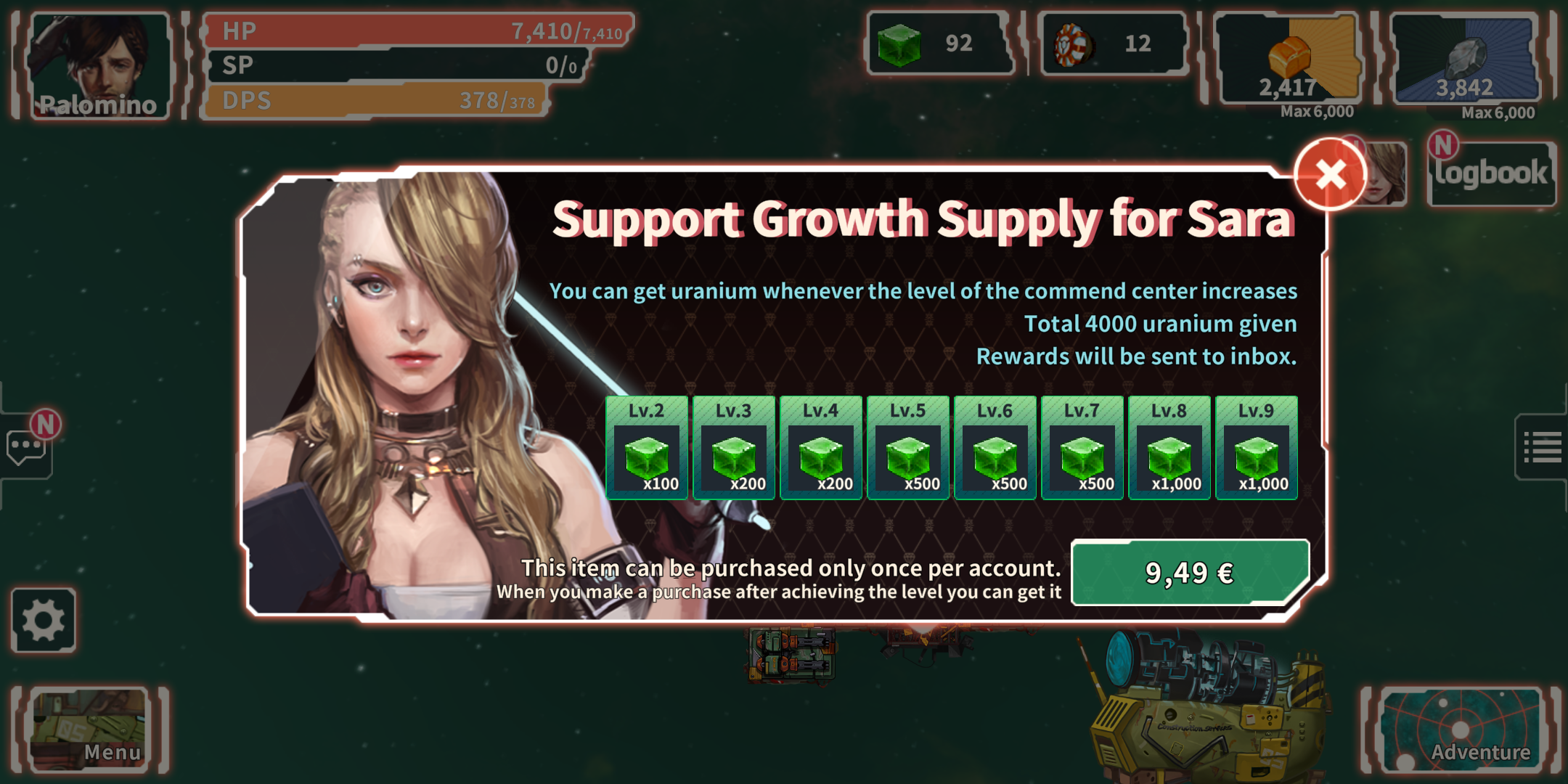Select the Lv.2 x100 uranium reward
The image size is (1568, 784).
click(x=646, y=448)
